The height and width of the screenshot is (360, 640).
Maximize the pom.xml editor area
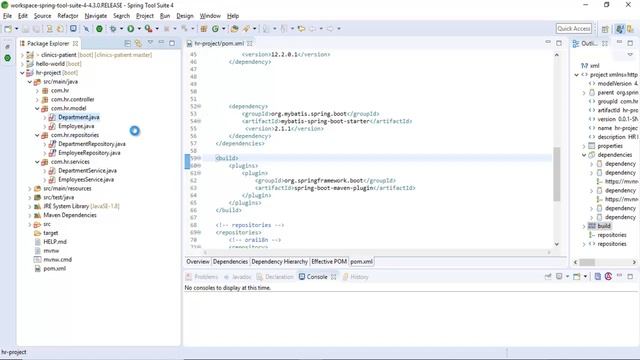tap(559, 43)
